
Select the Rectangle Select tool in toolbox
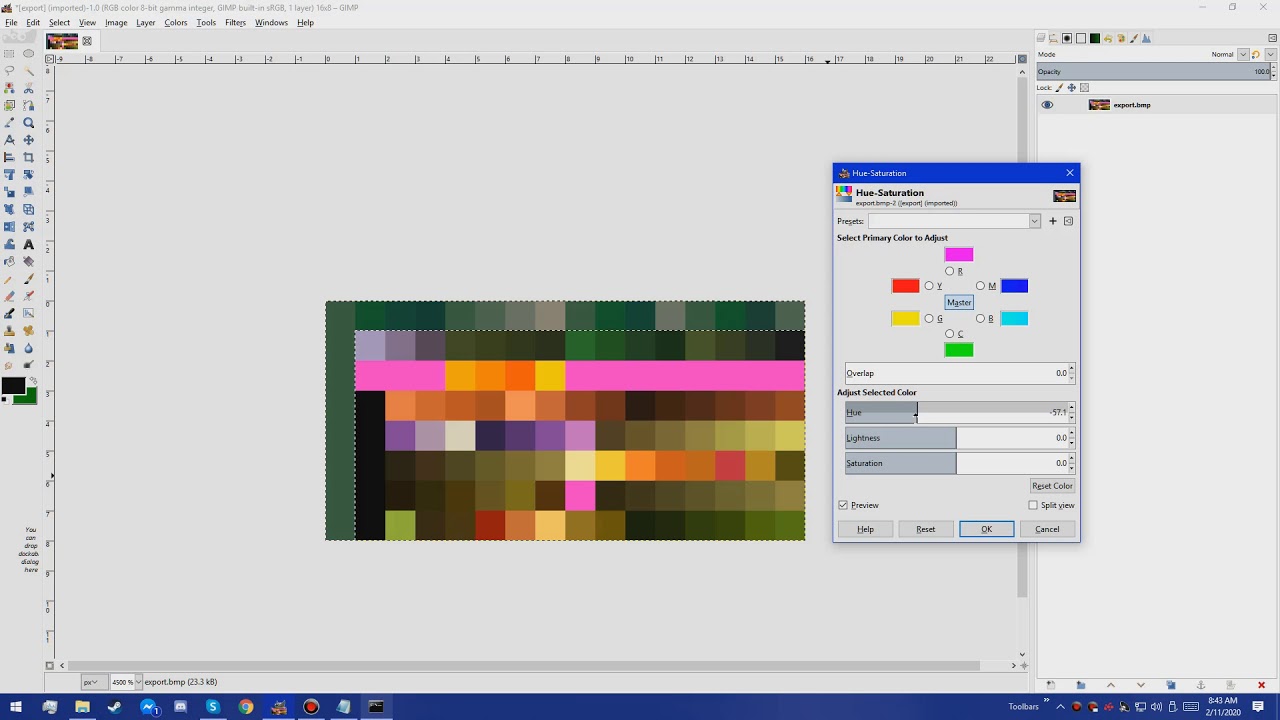[x=9, y=53]
